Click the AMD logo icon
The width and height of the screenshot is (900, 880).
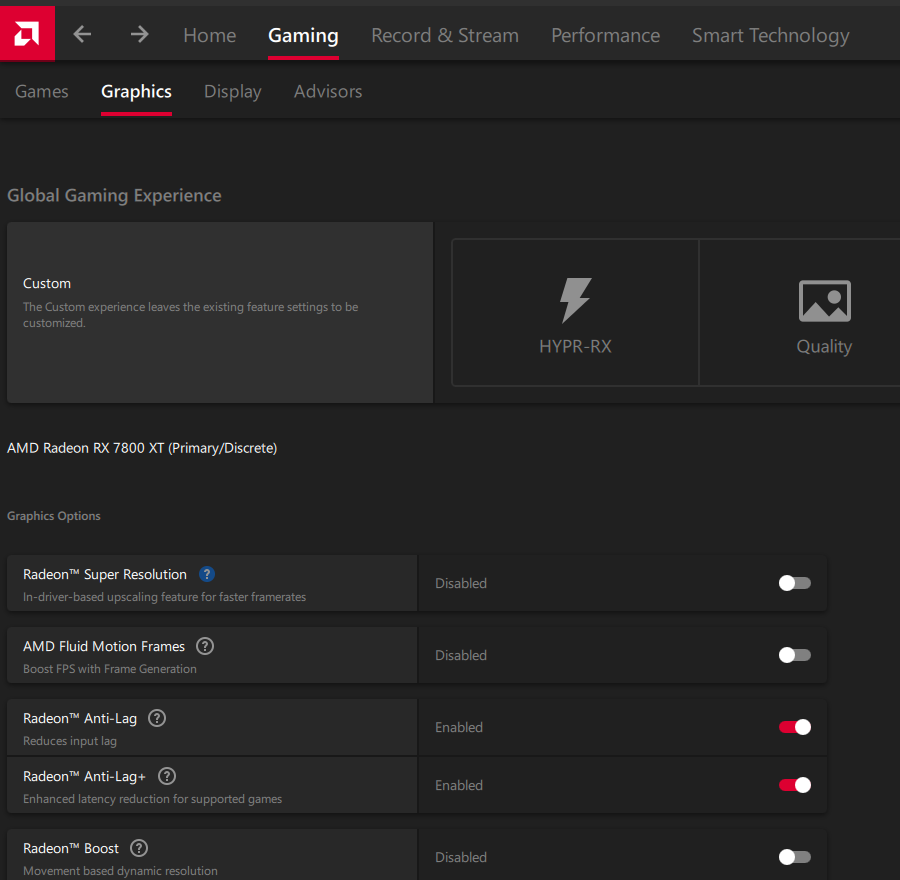tap(27, 33)
